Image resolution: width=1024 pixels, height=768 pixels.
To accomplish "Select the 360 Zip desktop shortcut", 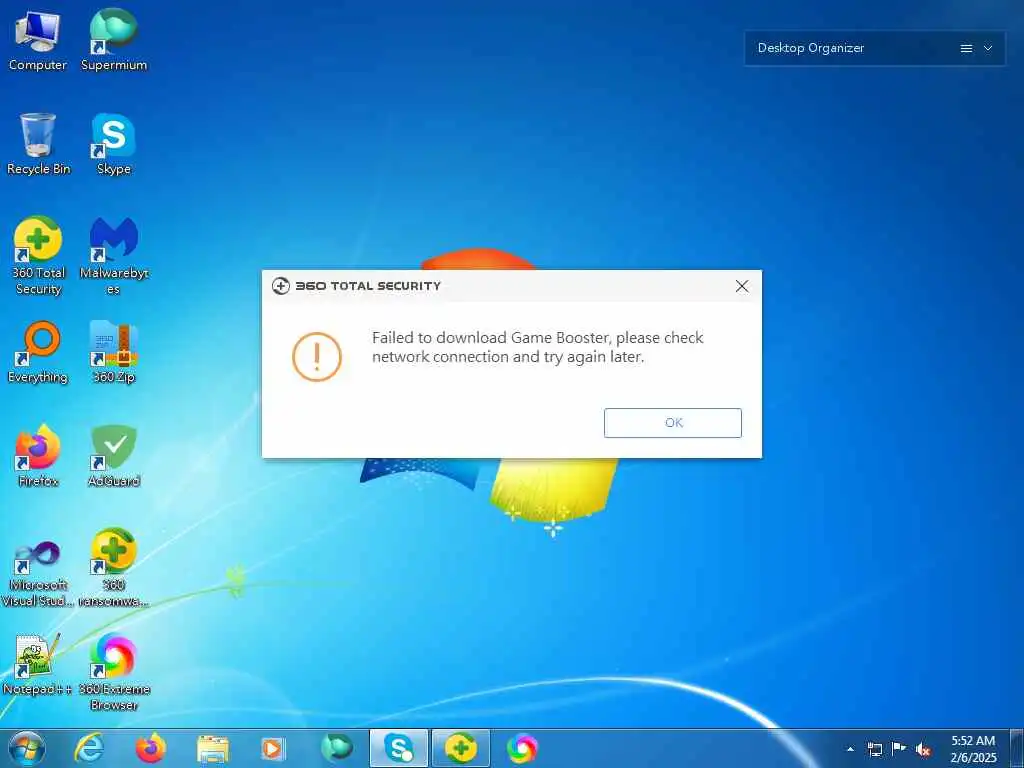I will click(x=114, y=353).
